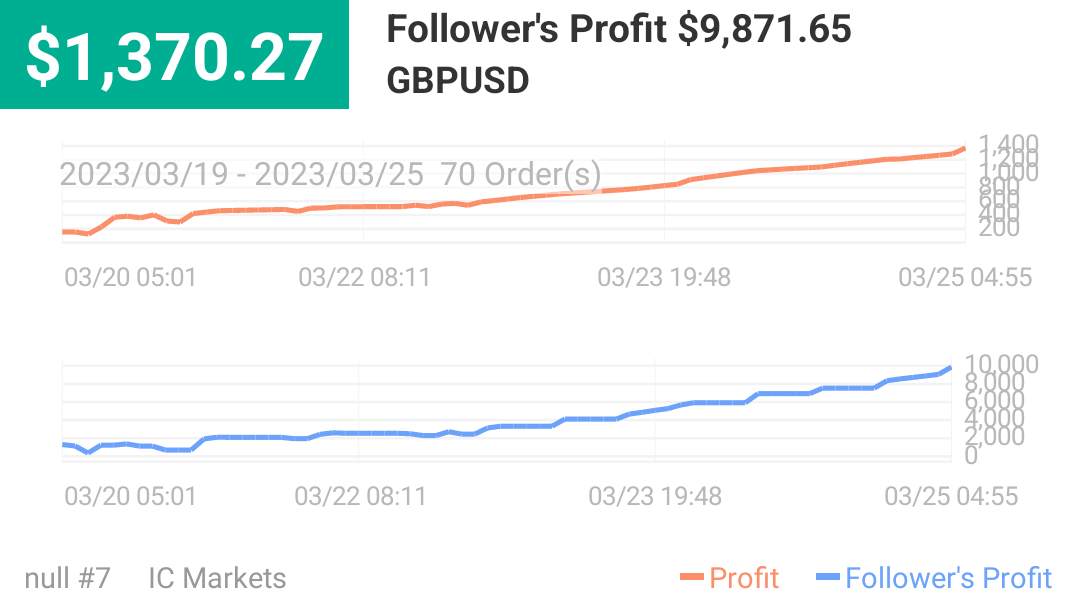This screenshot has height=611, width=1076.
Task: Click the Profit legend label
Action: coord(743,578)
